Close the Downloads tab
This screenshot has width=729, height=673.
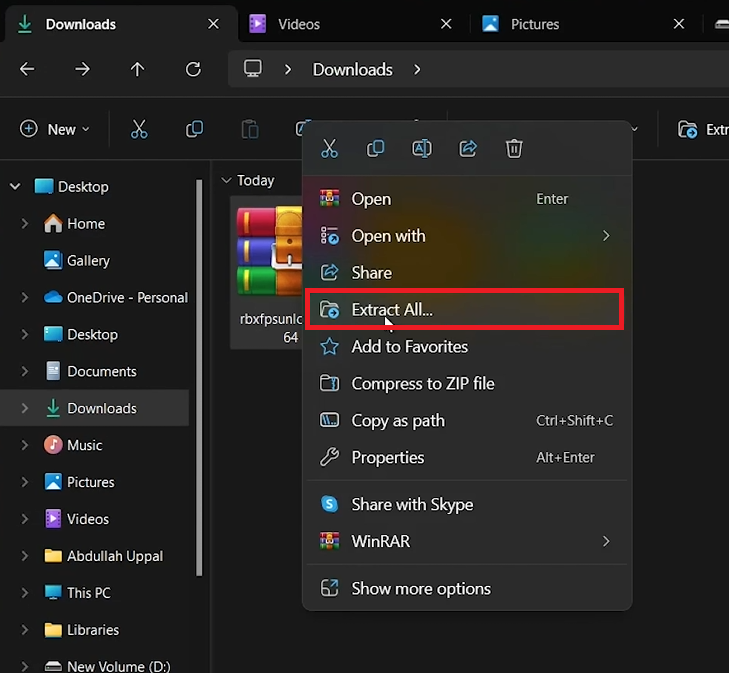click(x=213, y=24)
